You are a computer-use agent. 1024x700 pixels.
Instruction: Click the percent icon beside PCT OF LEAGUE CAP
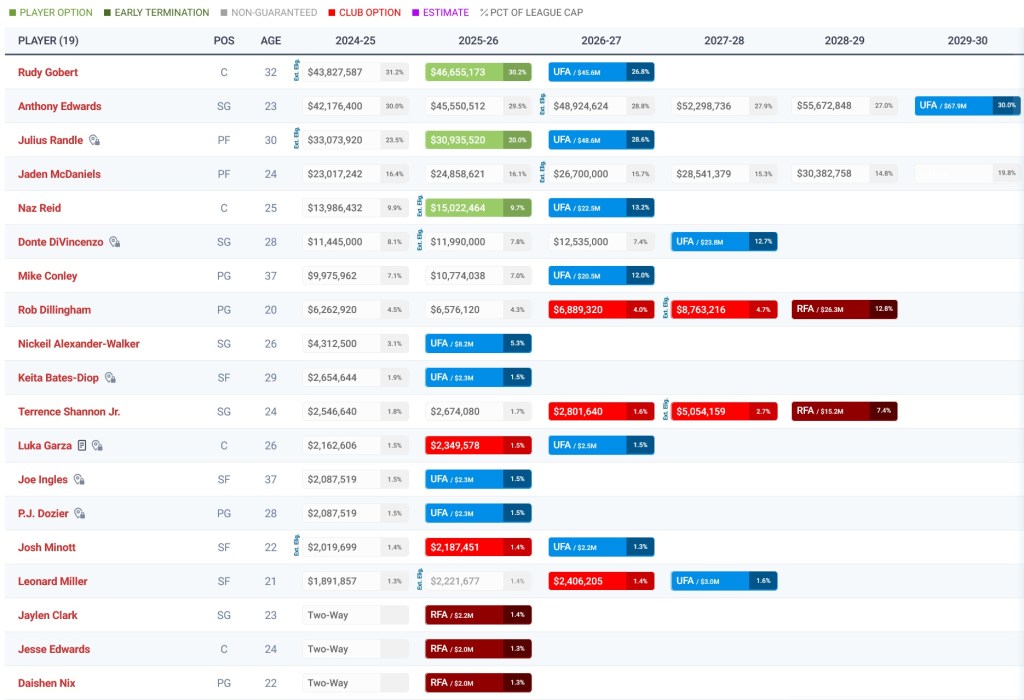click(x=484, y=13)
